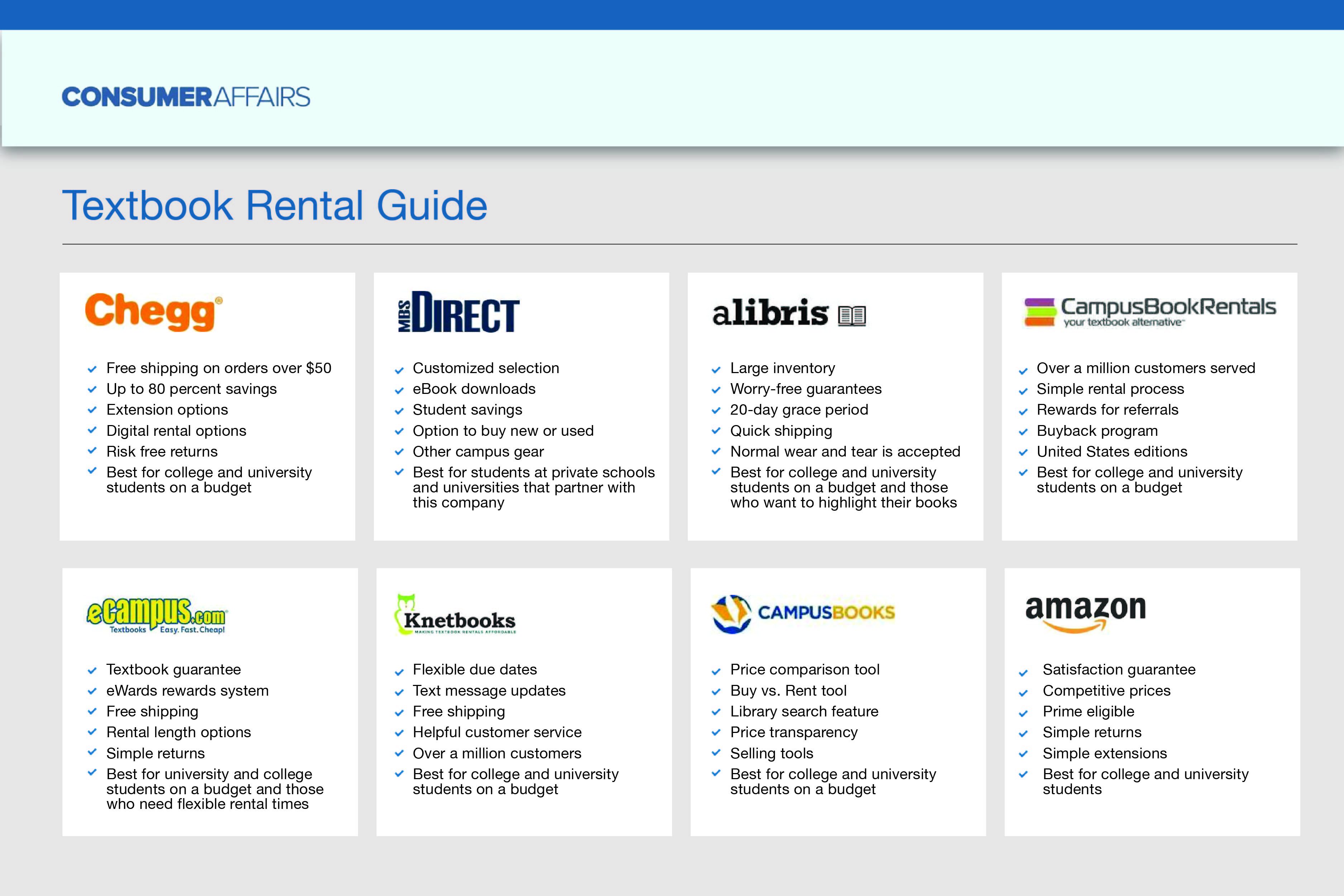Click the Textbook Rental Guide heading
This screenshot has width=1344, height=896.
(275, 205)
